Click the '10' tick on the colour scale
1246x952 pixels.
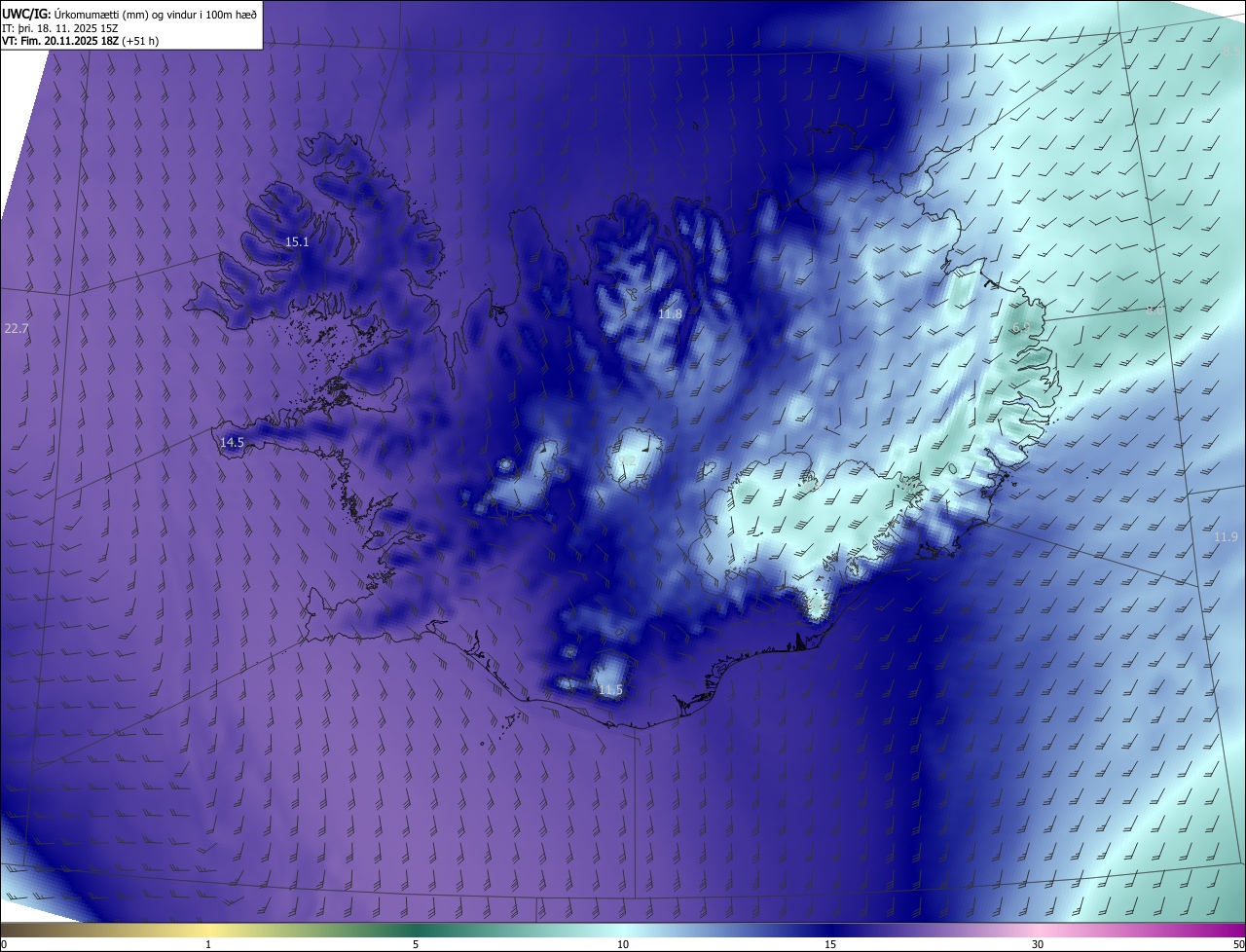tap(623, 944)
